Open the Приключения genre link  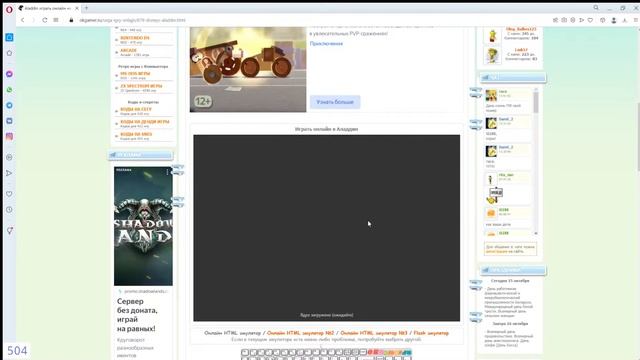click(x=326, y=44)
